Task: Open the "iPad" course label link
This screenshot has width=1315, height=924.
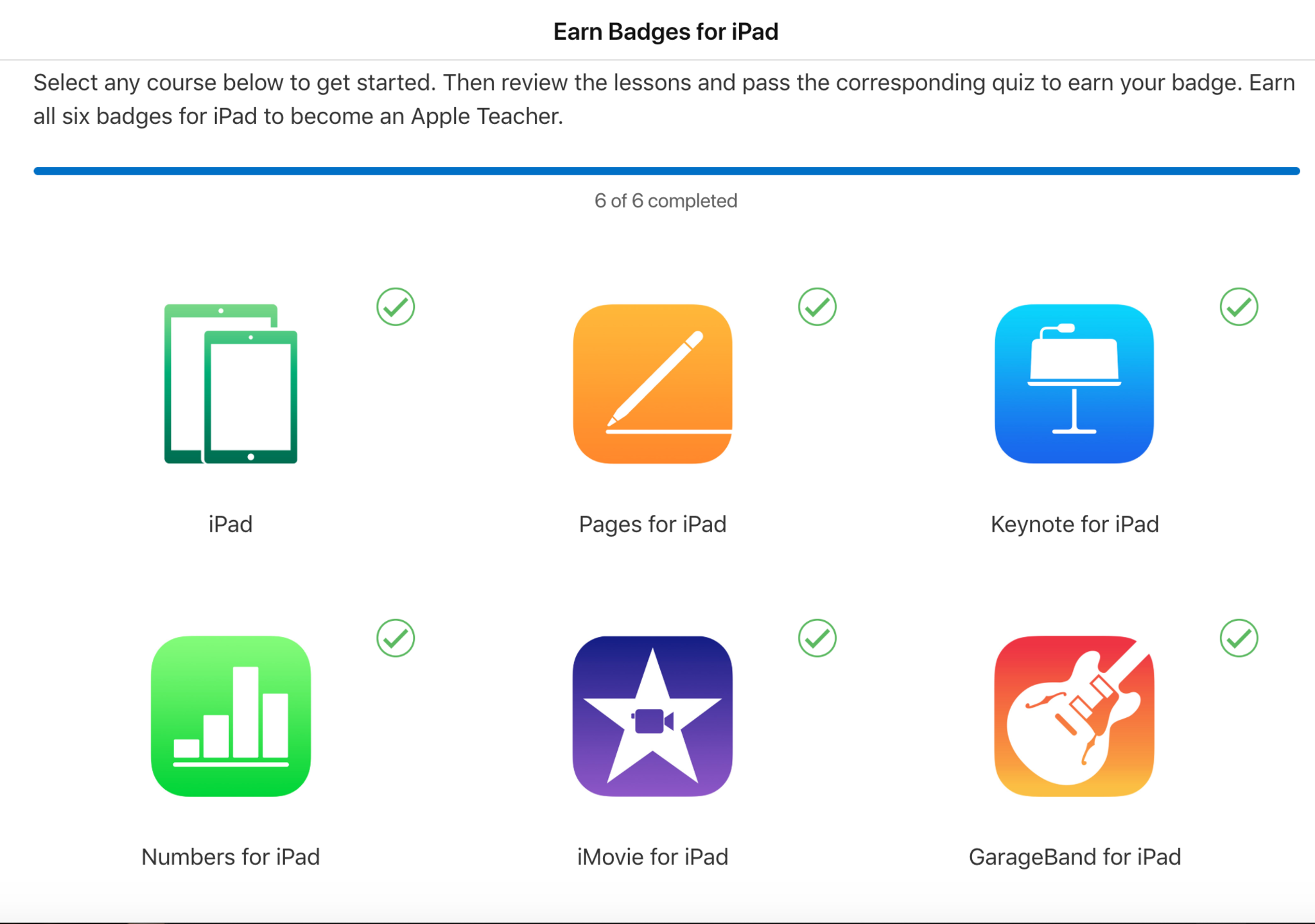Action: (231, 525)
